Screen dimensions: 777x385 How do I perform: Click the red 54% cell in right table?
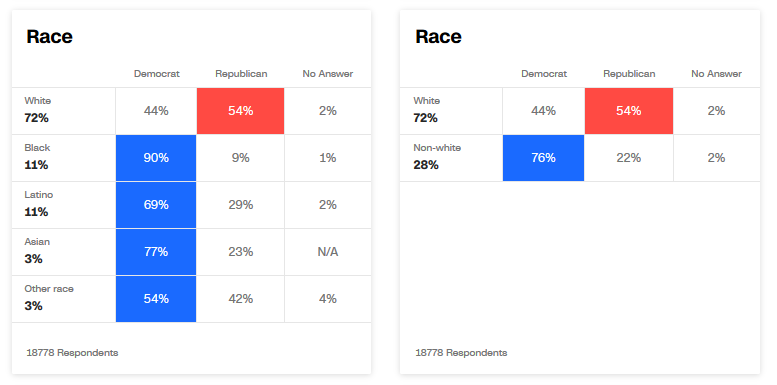[x=629, y=111]
